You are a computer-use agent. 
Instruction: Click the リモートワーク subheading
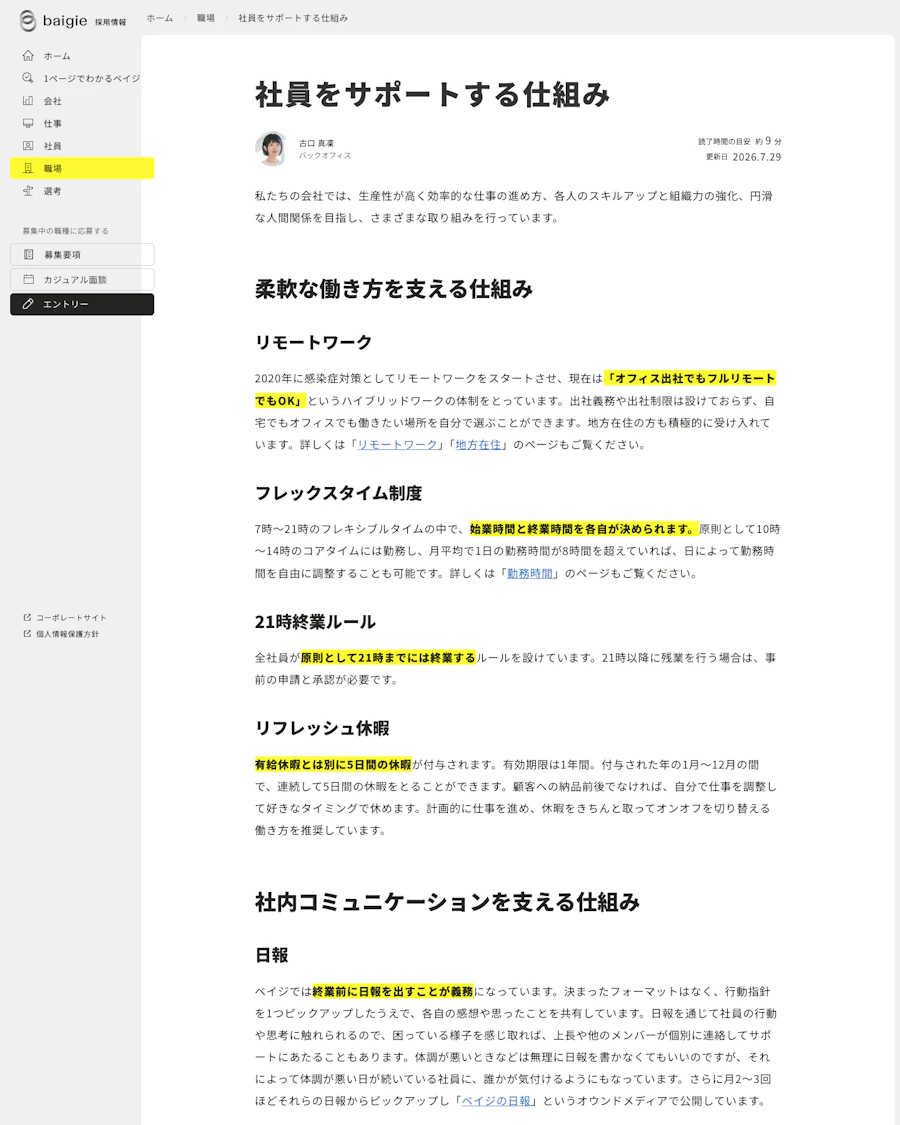tap(314, 342)
